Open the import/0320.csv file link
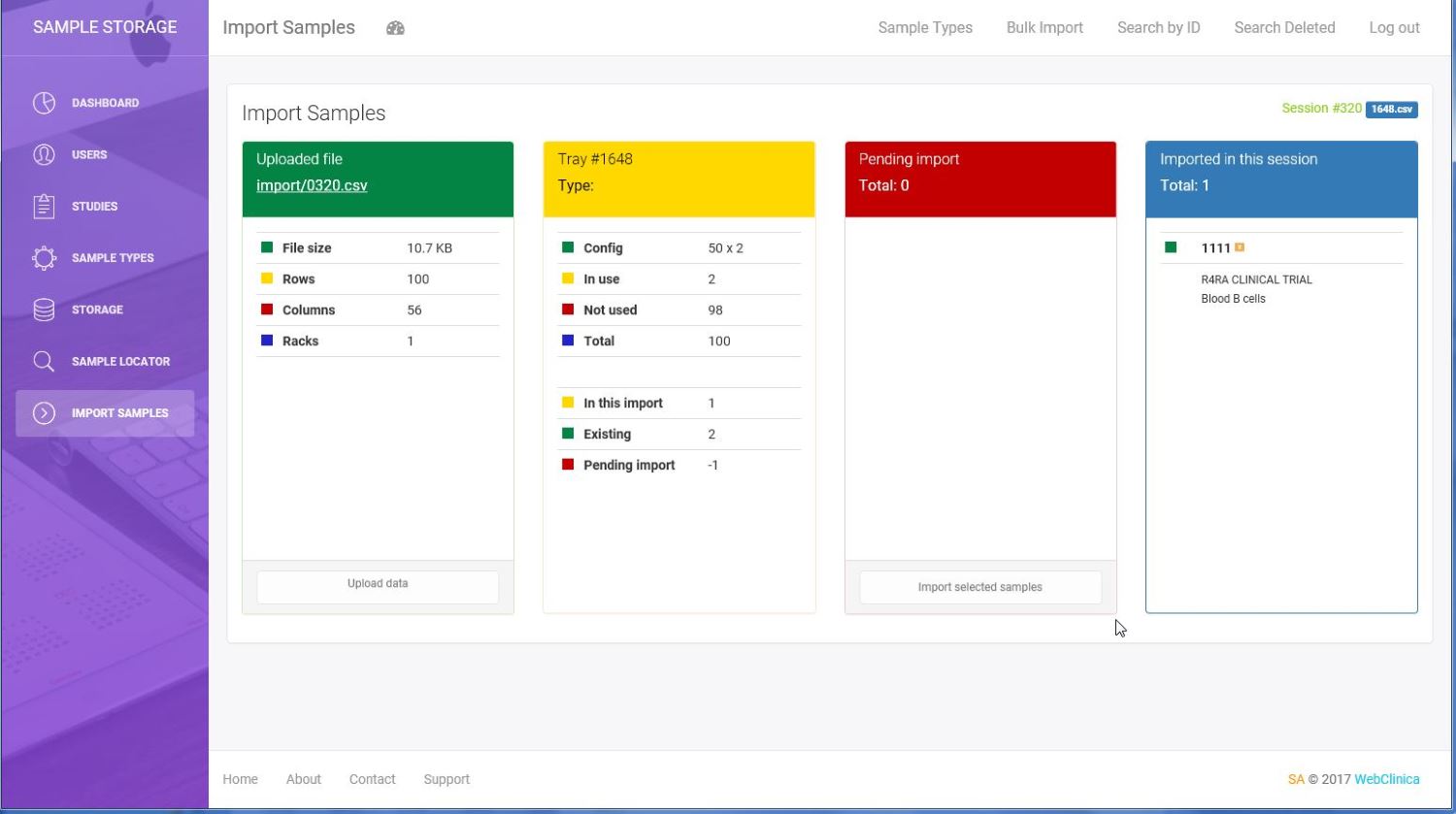Viewport: 1456px width, 814px height. coord(312,185)
